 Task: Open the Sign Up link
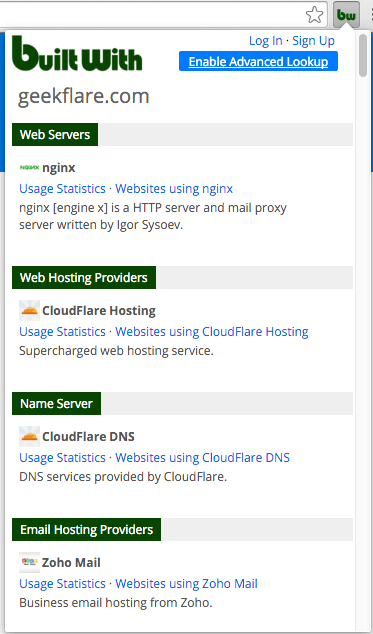point(314,41)
